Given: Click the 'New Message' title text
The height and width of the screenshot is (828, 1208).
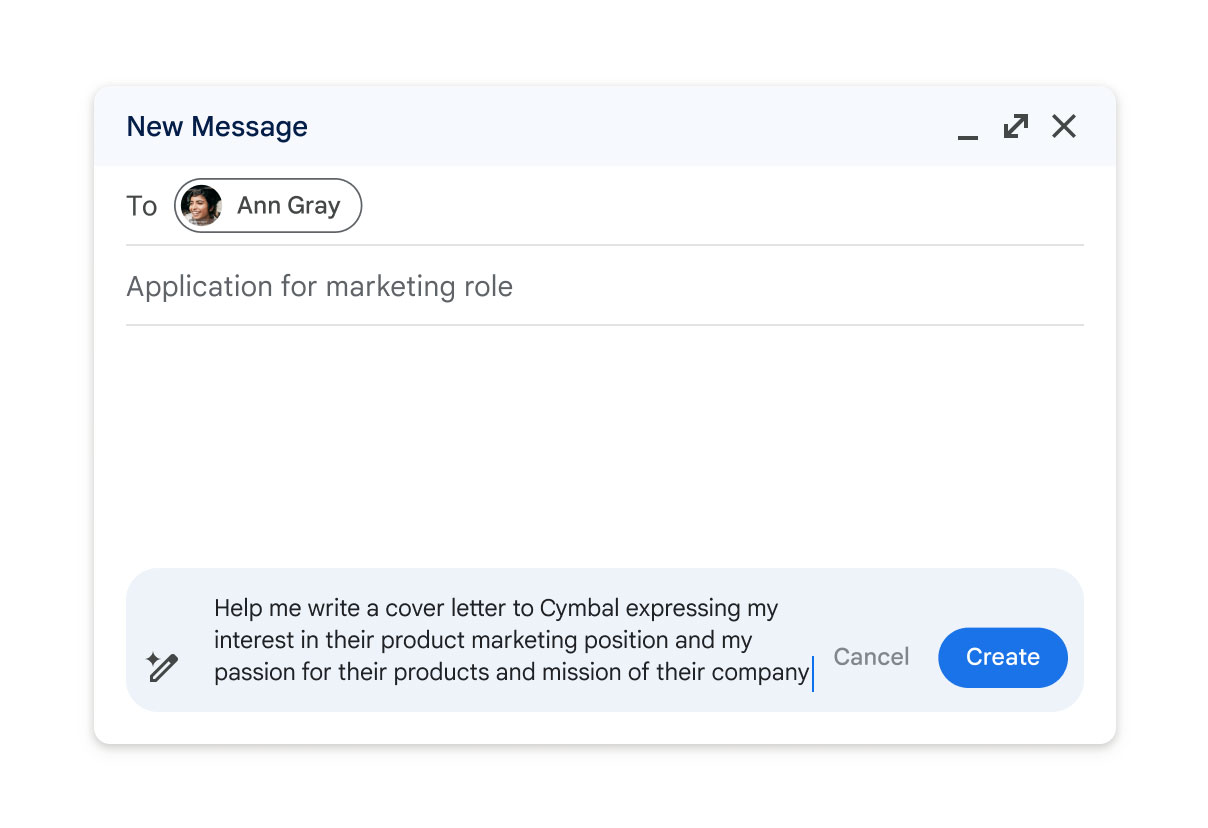Looking at the screenshot, I should pyautogui.click(x=217, y=127).
